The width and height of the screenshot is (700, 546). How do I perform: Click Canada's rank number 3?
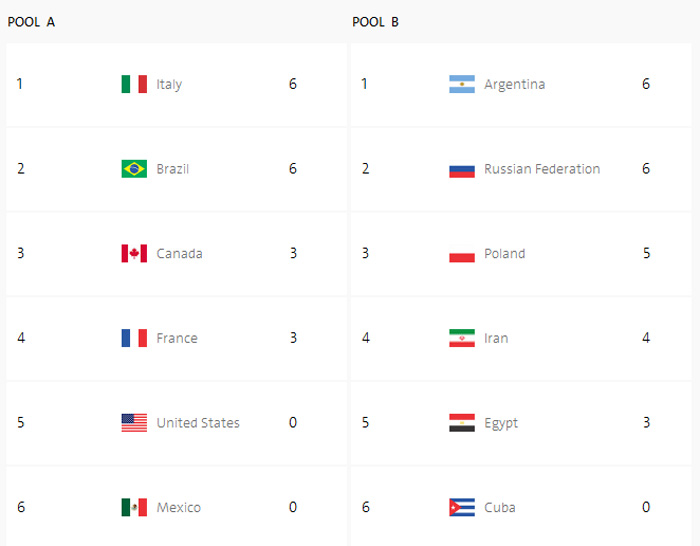(x=20, y=253)
